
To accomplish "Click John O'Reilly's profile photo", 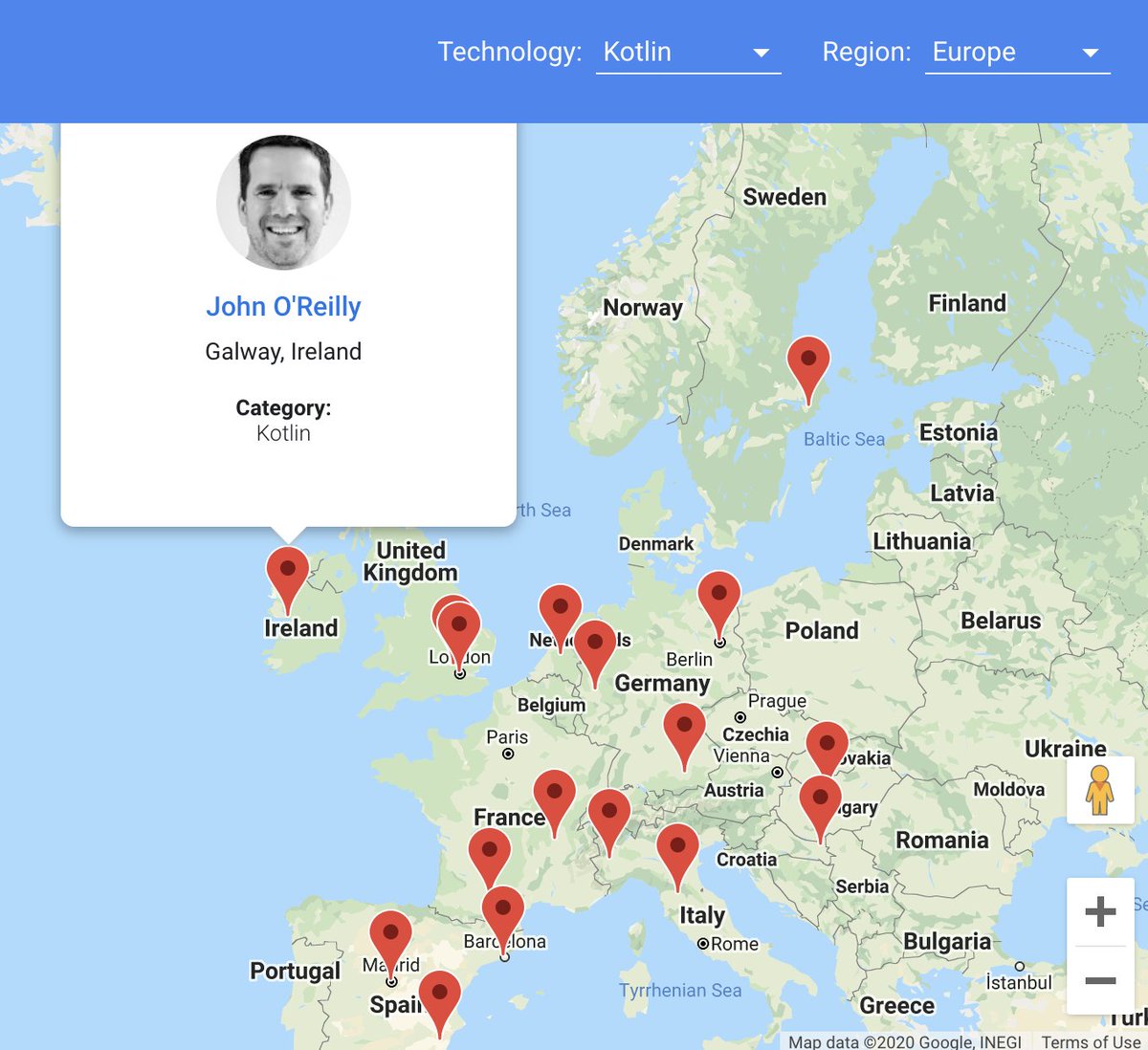I will pos(283,202).
